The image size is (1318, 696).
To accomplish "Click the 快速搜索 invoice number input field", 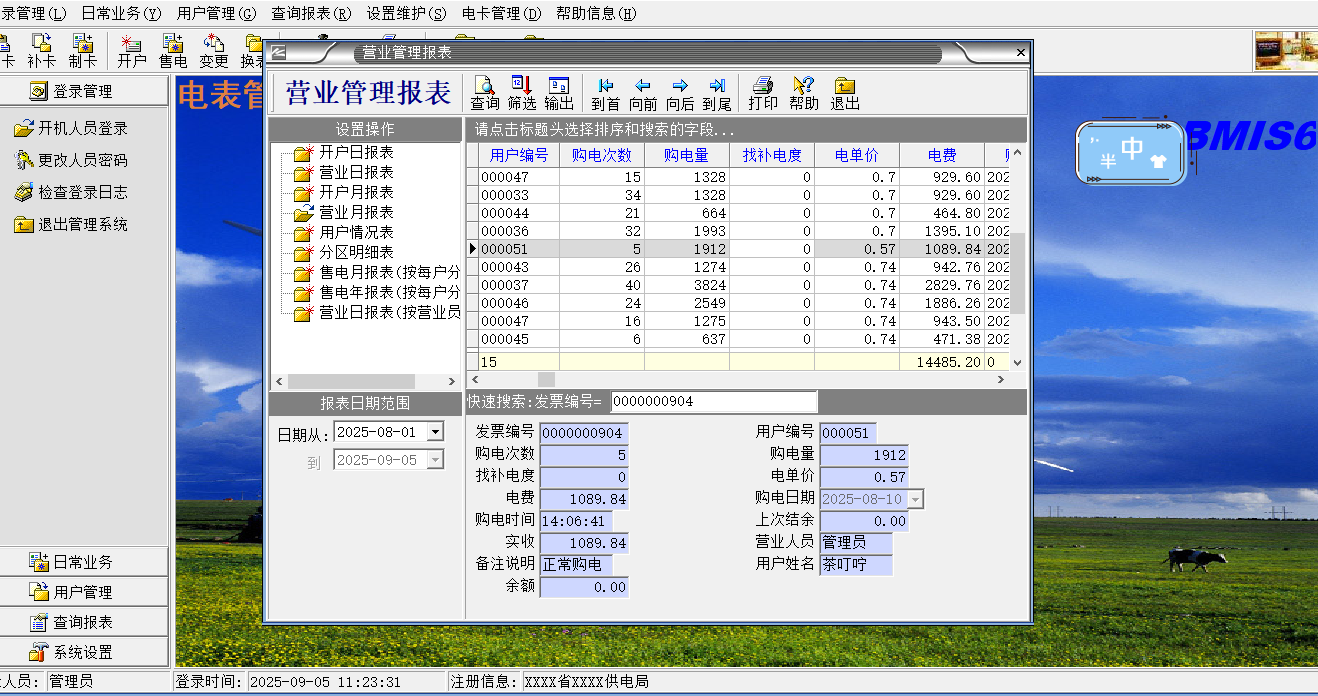I will point(713,401).
